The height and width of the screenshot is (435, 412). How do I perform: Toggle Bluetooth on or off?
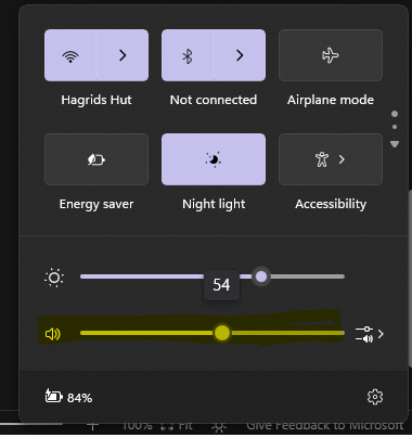187,55
